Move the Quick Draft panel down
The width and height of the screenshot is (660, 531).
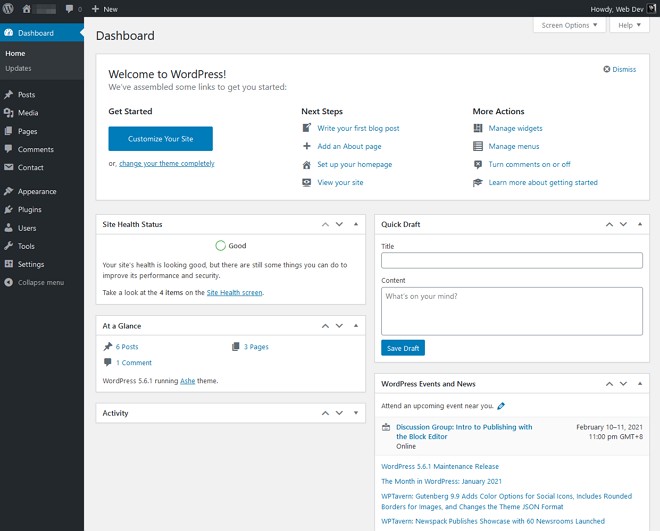click(618, 225)
